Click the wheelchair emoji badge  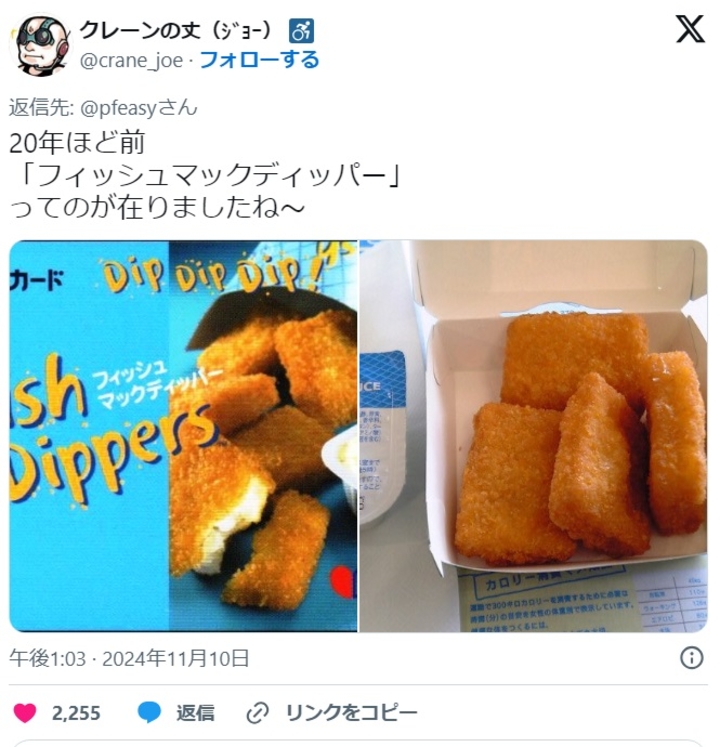point(301,31)
